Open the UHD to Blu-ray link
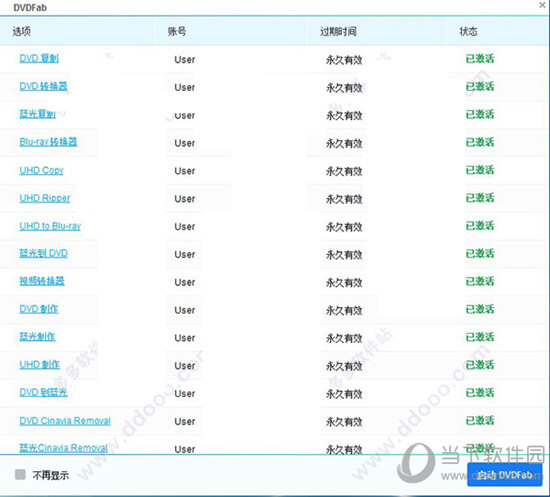Image resolution: width=550 pixels, height=497 pixels. click(x=50, y=226)
